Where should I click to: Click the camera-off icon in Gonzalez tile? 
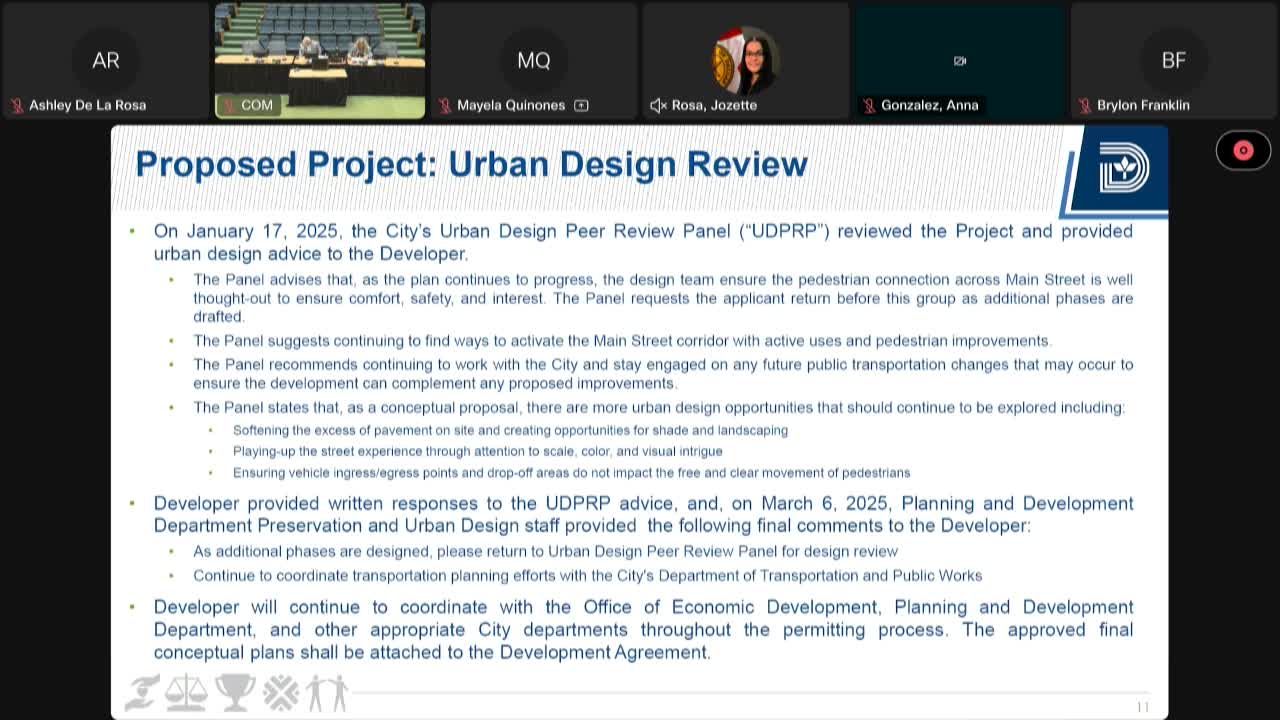960,61
